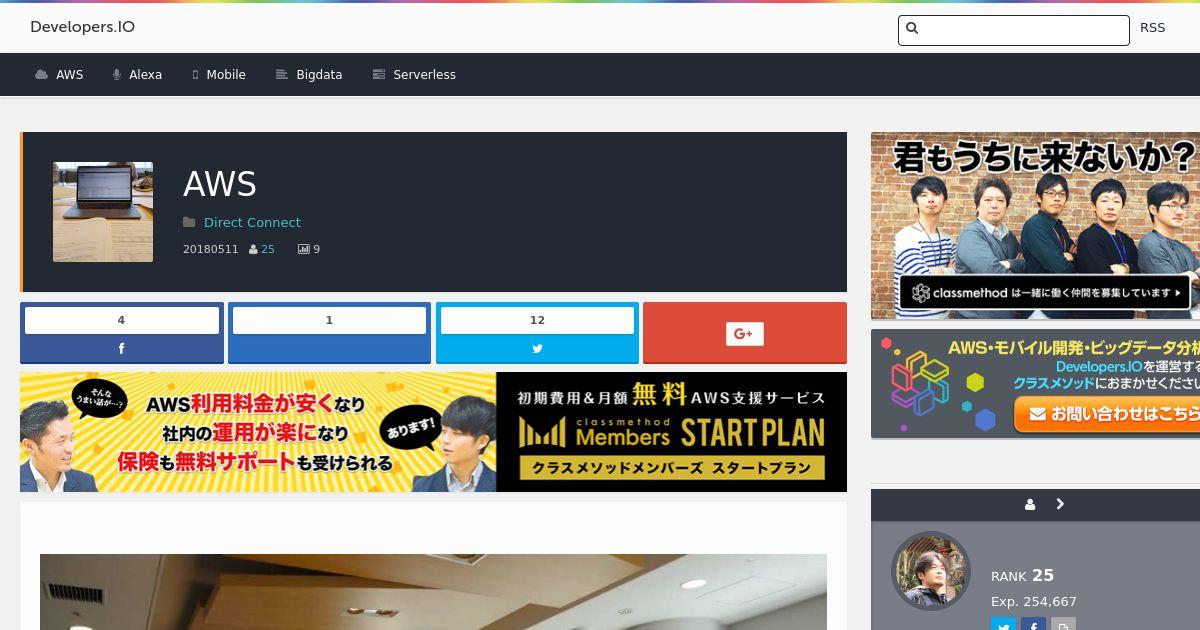Open author's gray document icon
This screenshot has width=1200, height=630.
pyautogui.click(x=1063, y=624)
